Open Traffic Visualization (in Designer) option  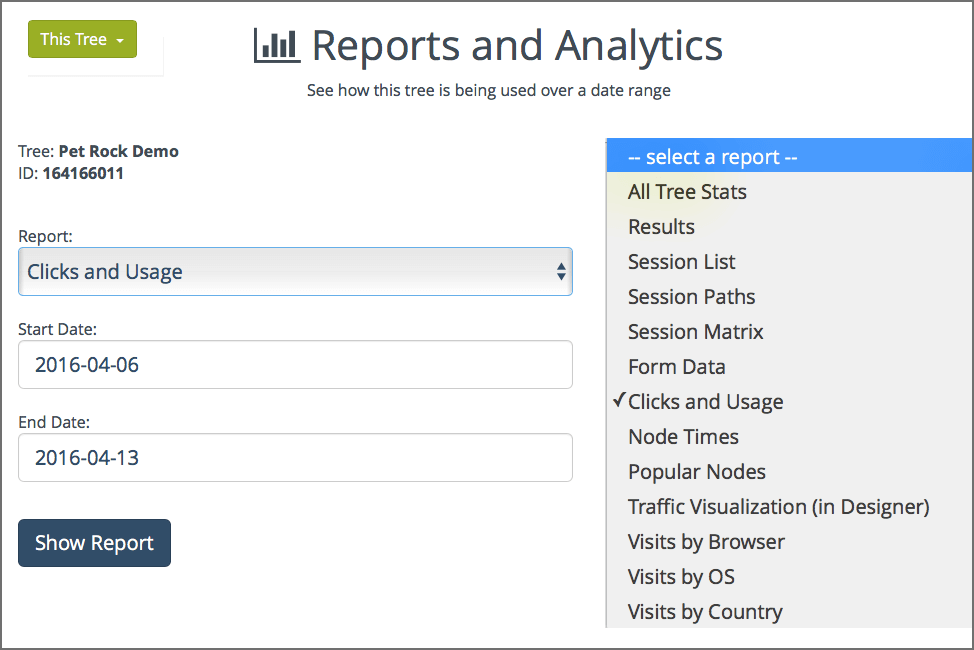pyautogui.click(x=778, y=507)
